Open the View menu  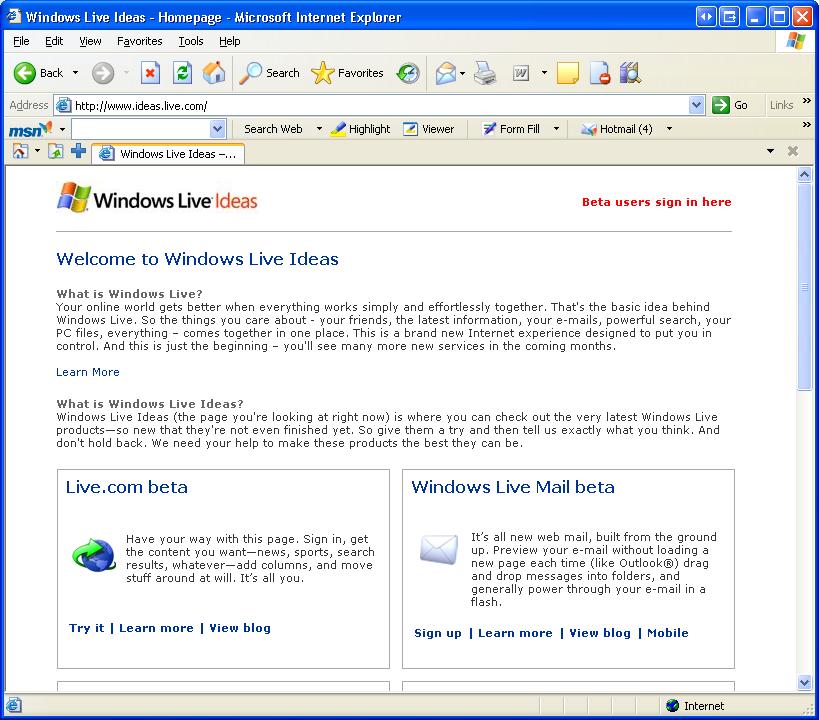pos(90,41)
